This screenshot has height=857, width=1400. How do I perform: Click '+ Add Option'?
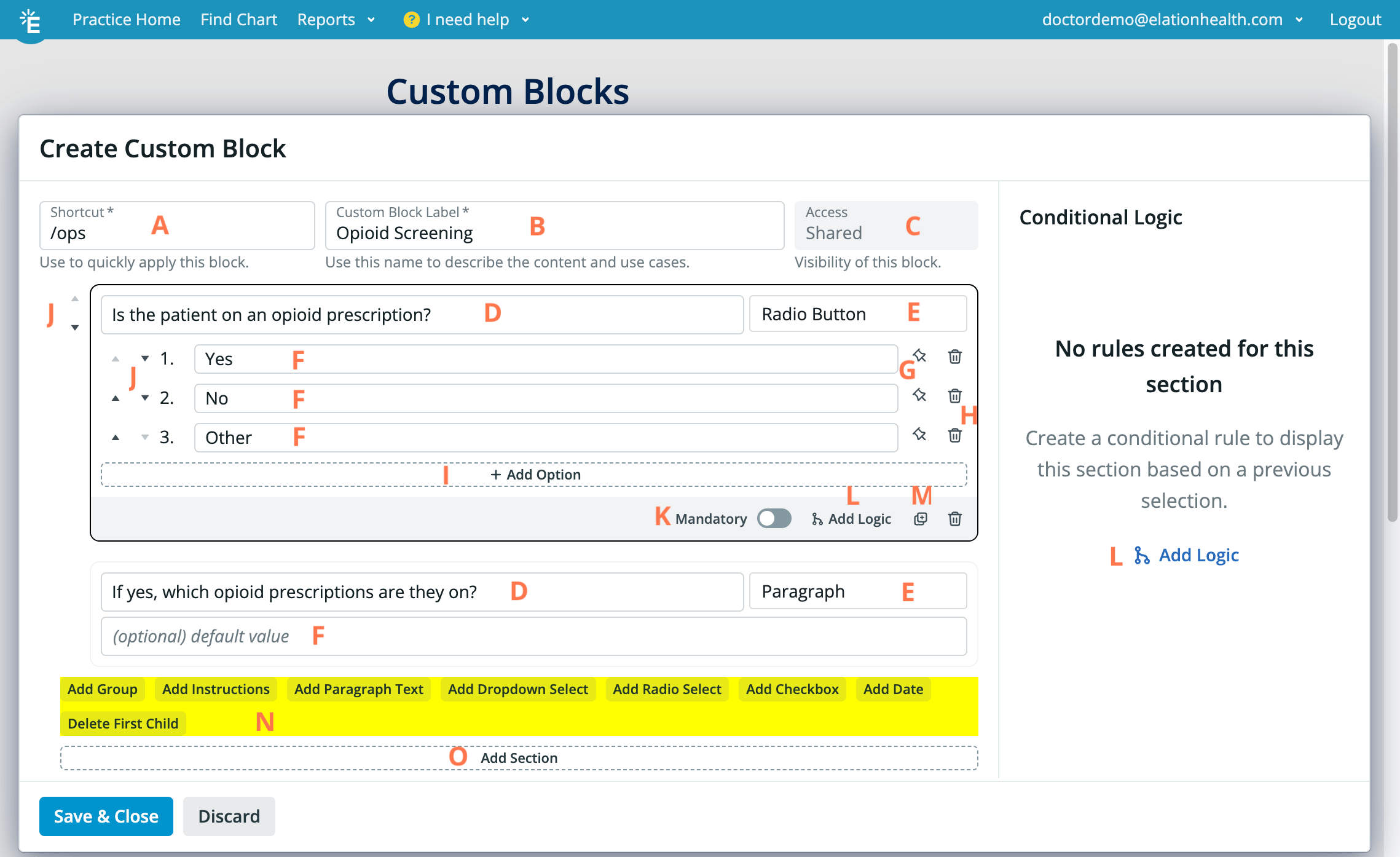pos(534,475)
